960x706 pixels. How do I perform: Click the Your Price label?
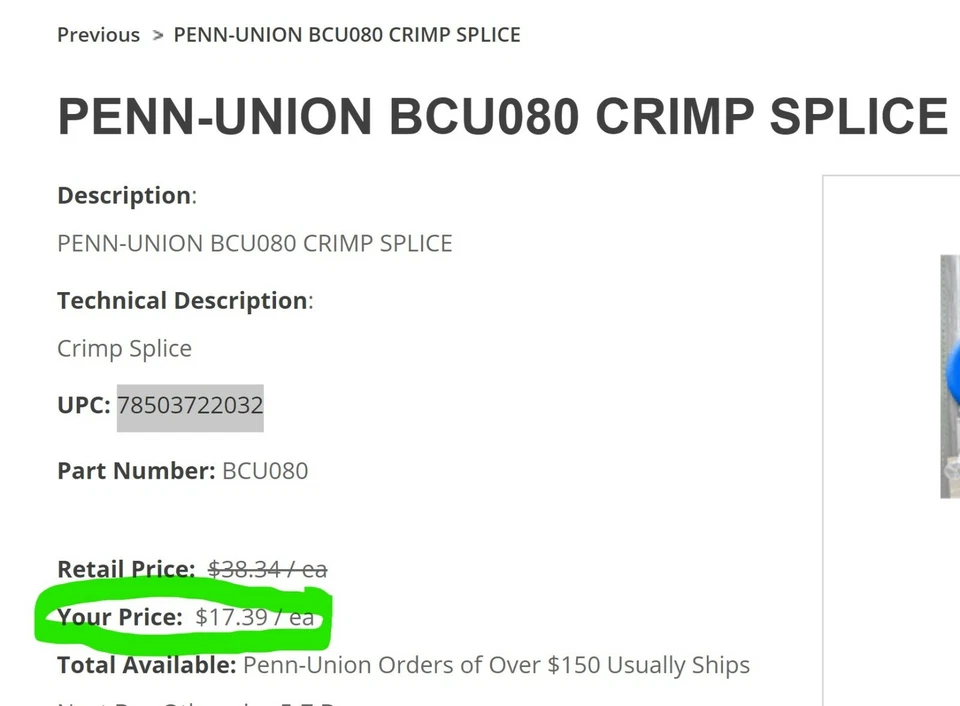click(x=120, y=617)
